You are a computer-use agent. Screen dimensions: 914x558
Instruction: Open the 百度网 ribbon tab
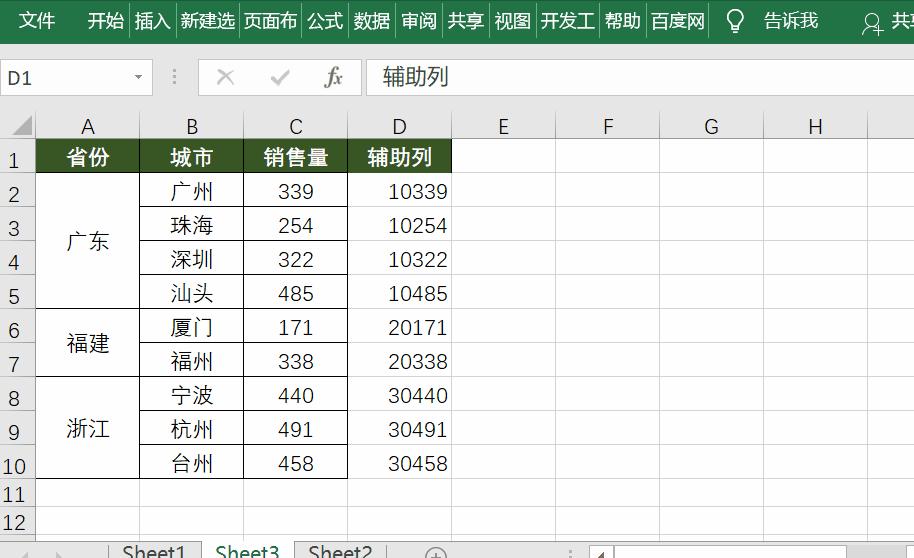pyautogui.click(x=677, y=21)
